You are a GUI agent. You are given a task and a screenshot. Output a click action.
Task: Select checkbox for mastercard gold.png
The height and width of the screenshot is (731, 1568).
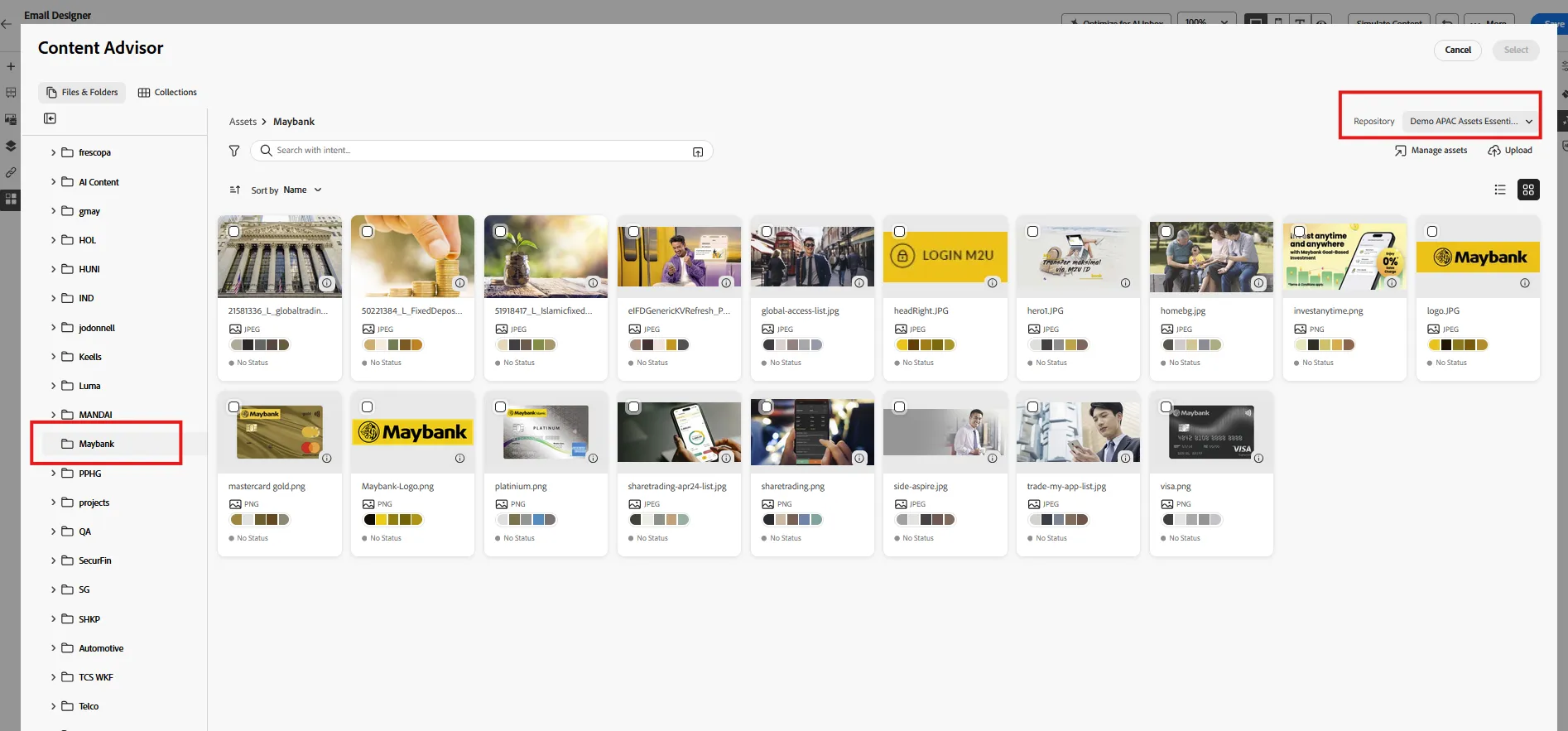coord(234,407)
